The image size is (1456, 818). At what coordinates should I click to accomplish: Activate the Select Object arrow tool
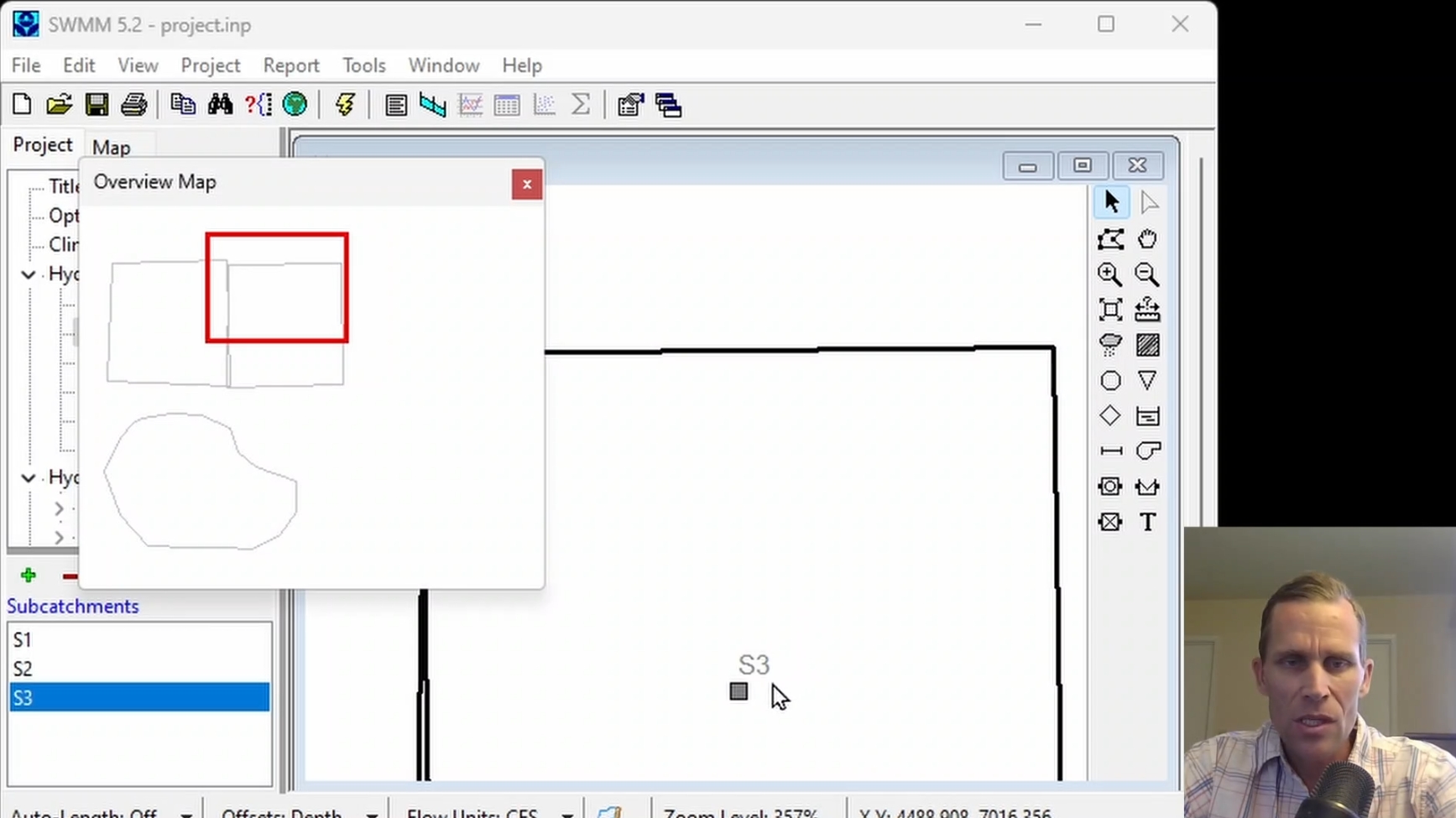(1111, 202)
